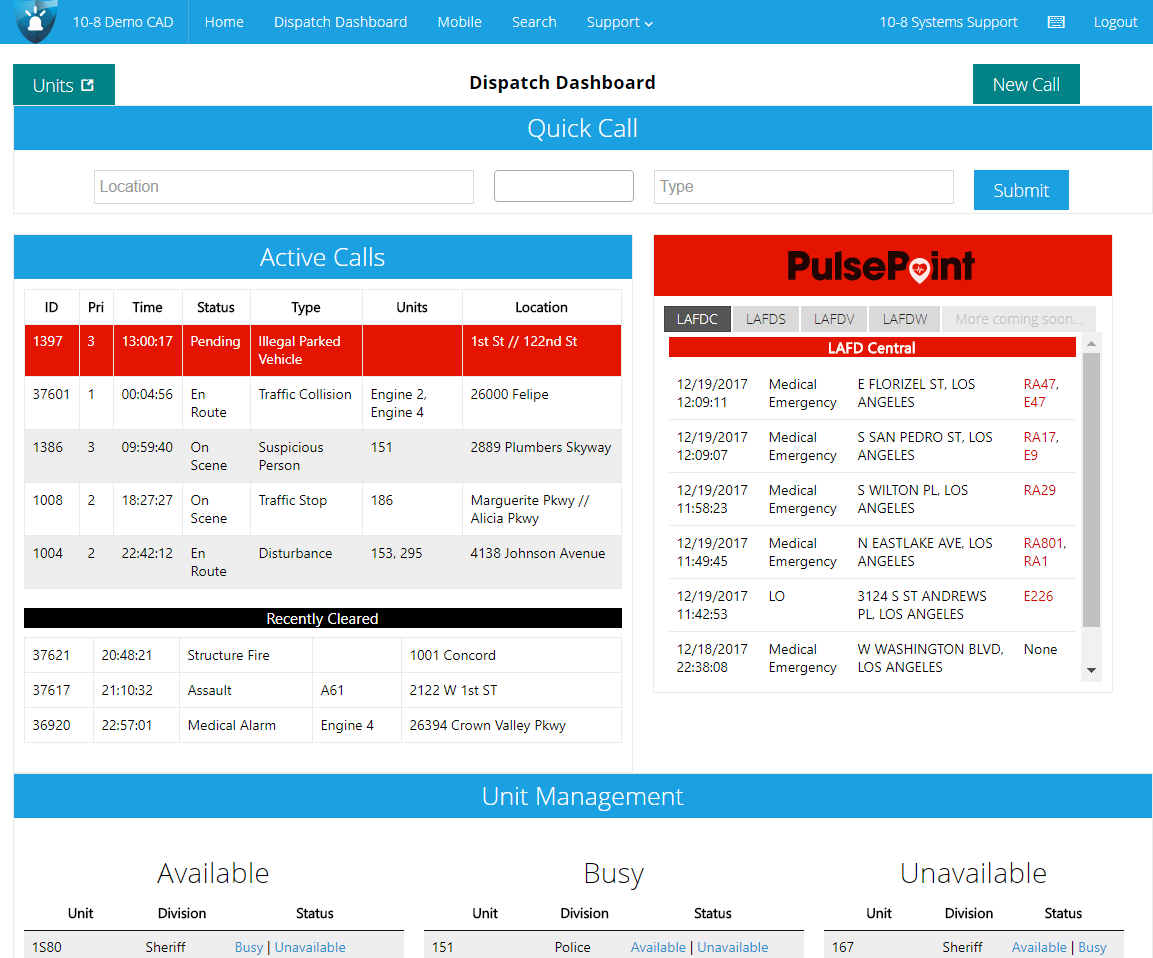This screenshot has height=958, width=1153.
Task: Select the LAFDV tab
Action: tap(834, 319)
